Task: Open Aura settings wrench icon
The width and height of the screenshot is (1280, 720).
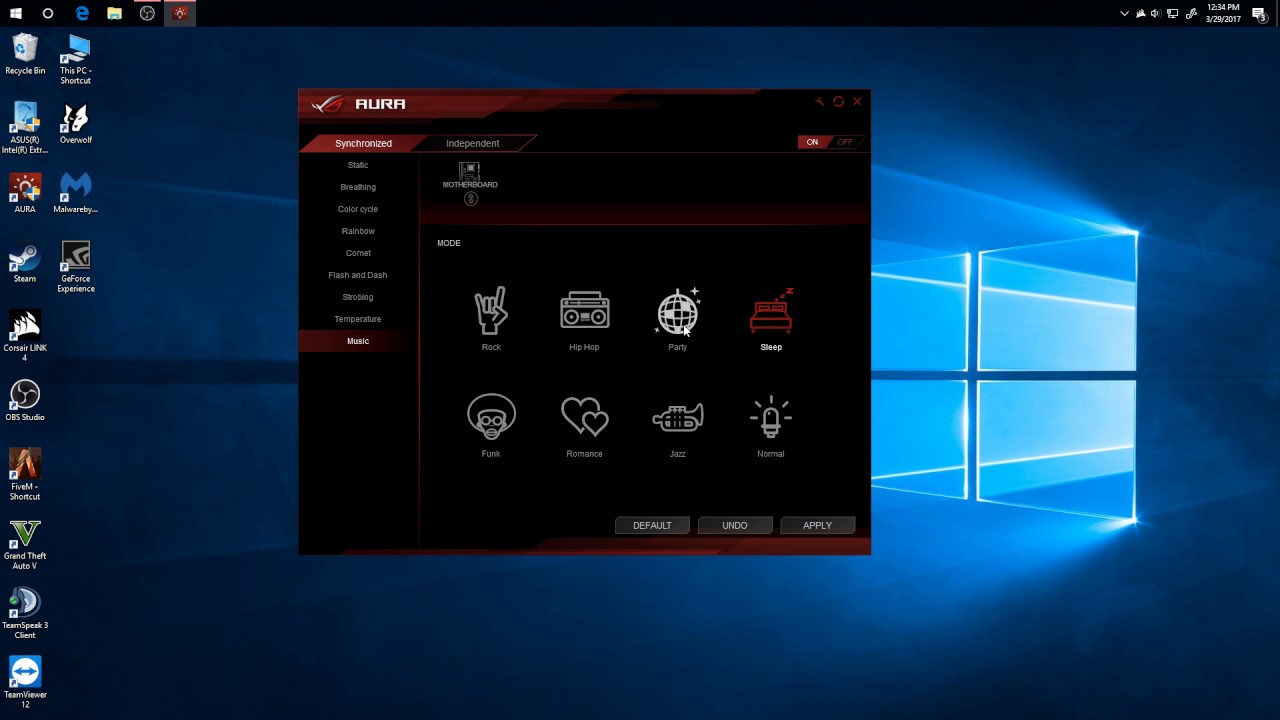Action: click(820, 101)
